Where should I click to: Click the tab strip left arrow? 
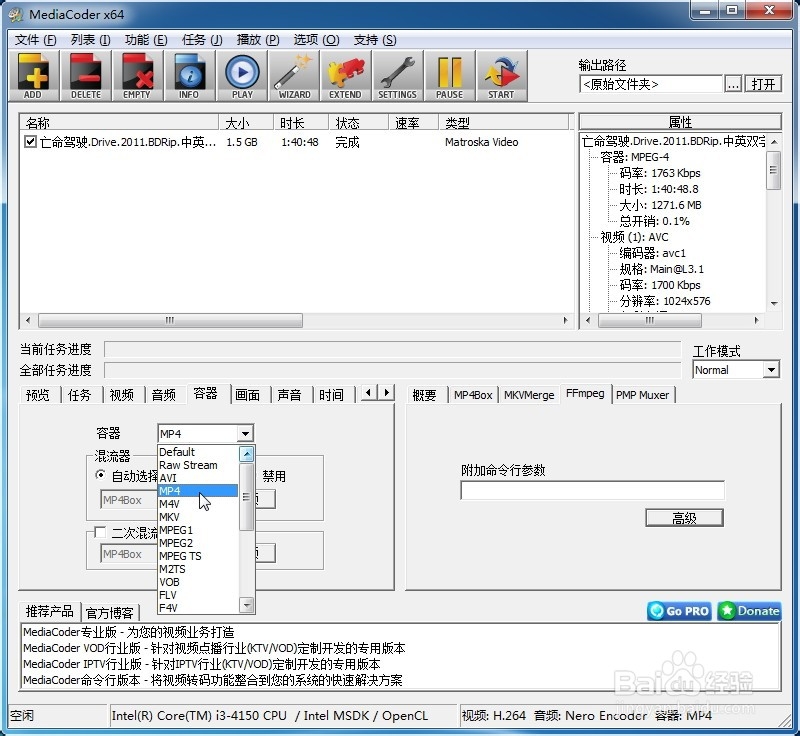369,393
